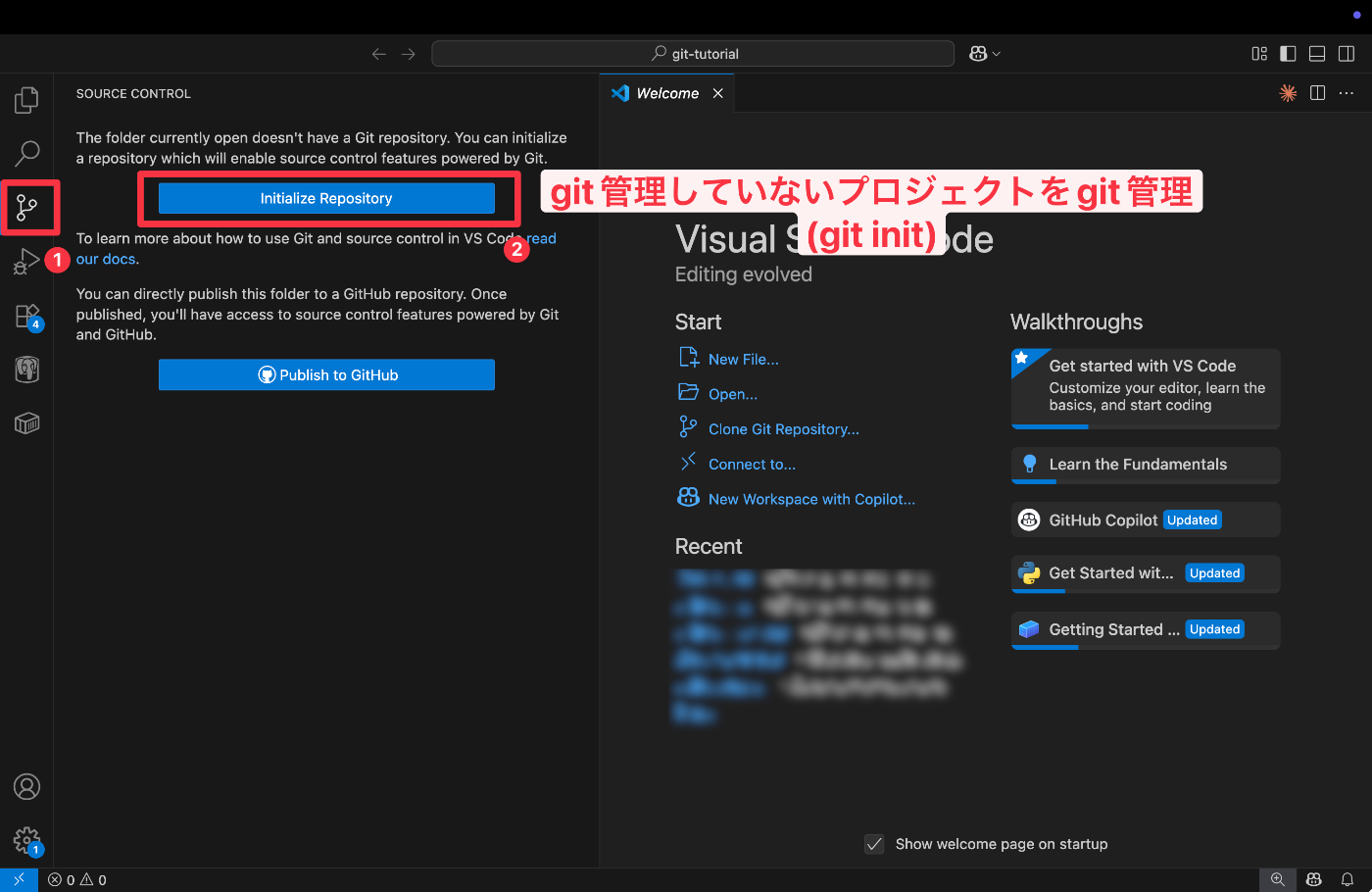
Task: Toggle Show welcome page on startup checkbox
Action: click(x=874, y=844)
